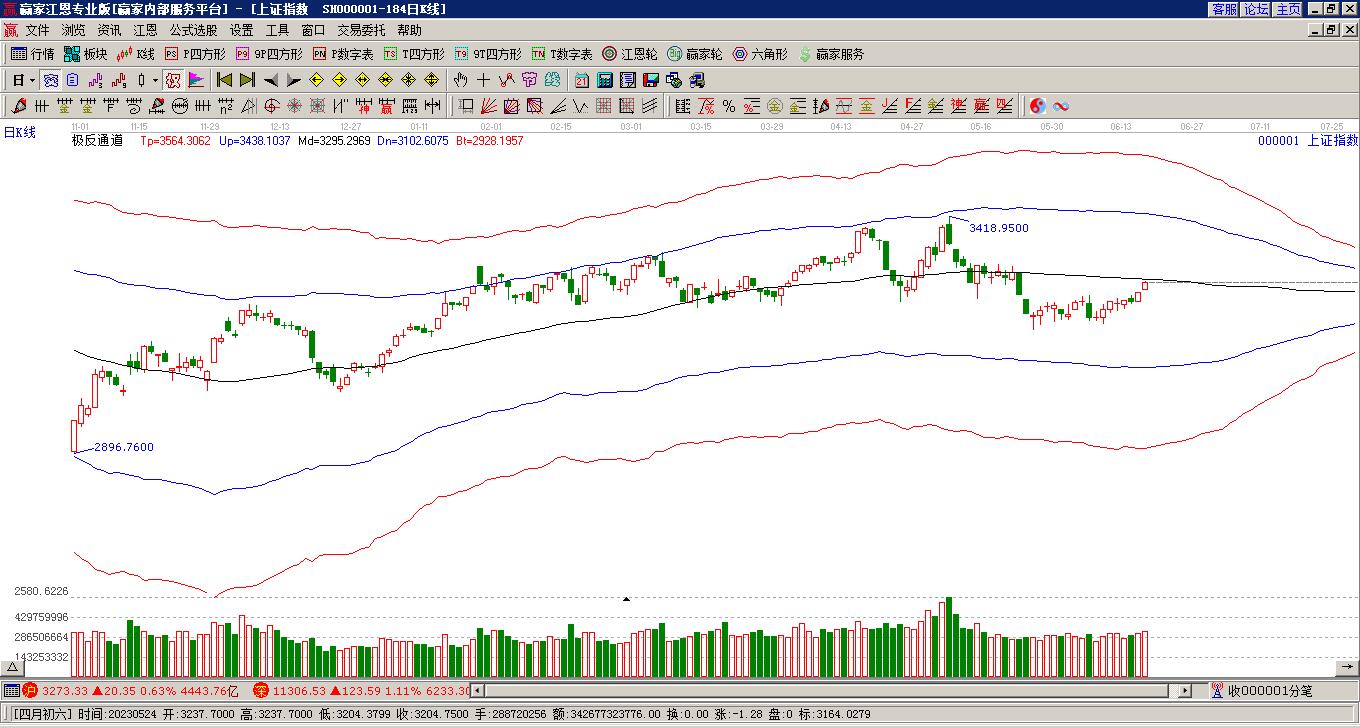Click the up-triangle button beside volume panel
This screenshot has width=1360, height=728.
[12, 667]
